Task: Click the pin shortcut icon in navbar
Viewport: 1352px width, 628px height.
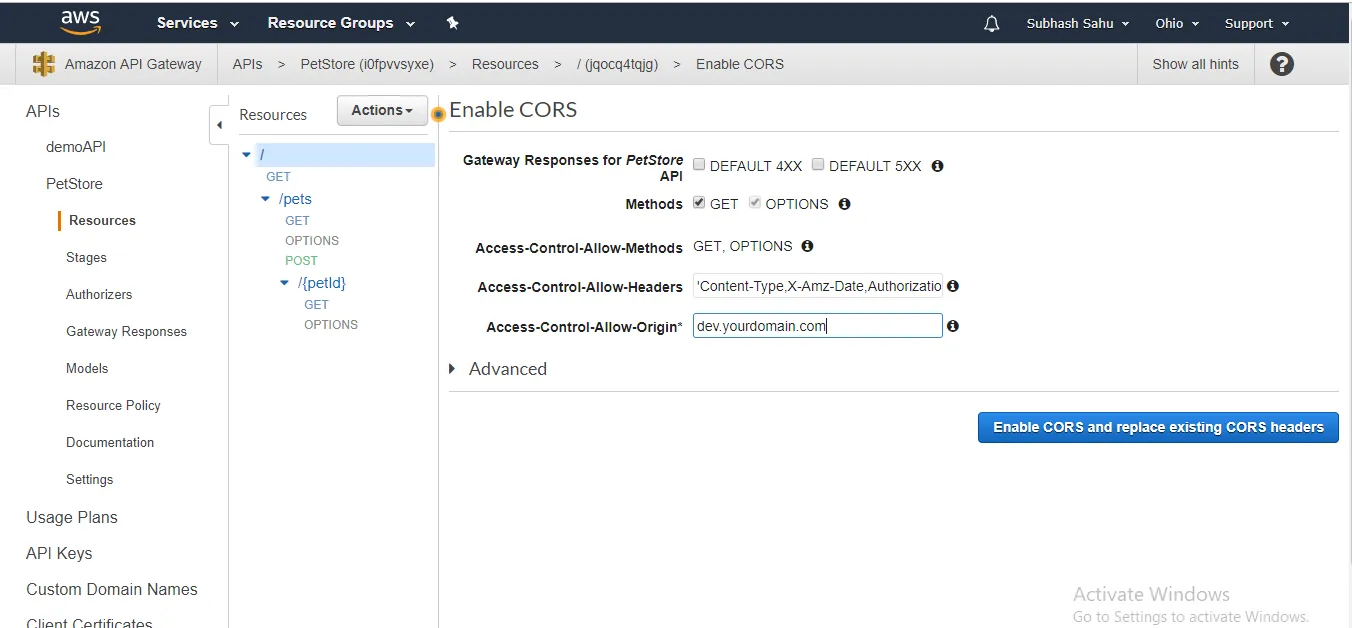Action: tap(452, 23)
